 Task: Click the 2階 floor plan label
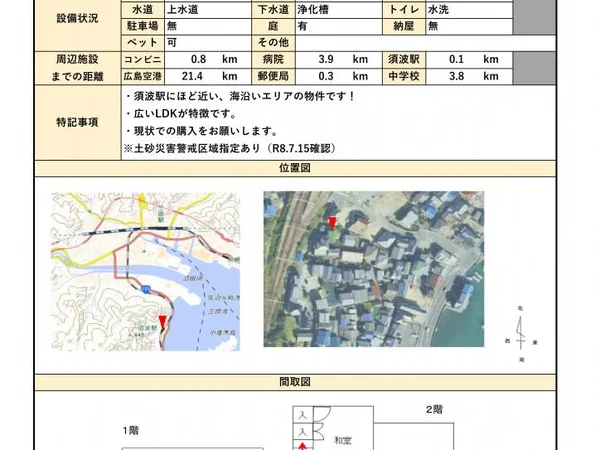tap(435, 409)
